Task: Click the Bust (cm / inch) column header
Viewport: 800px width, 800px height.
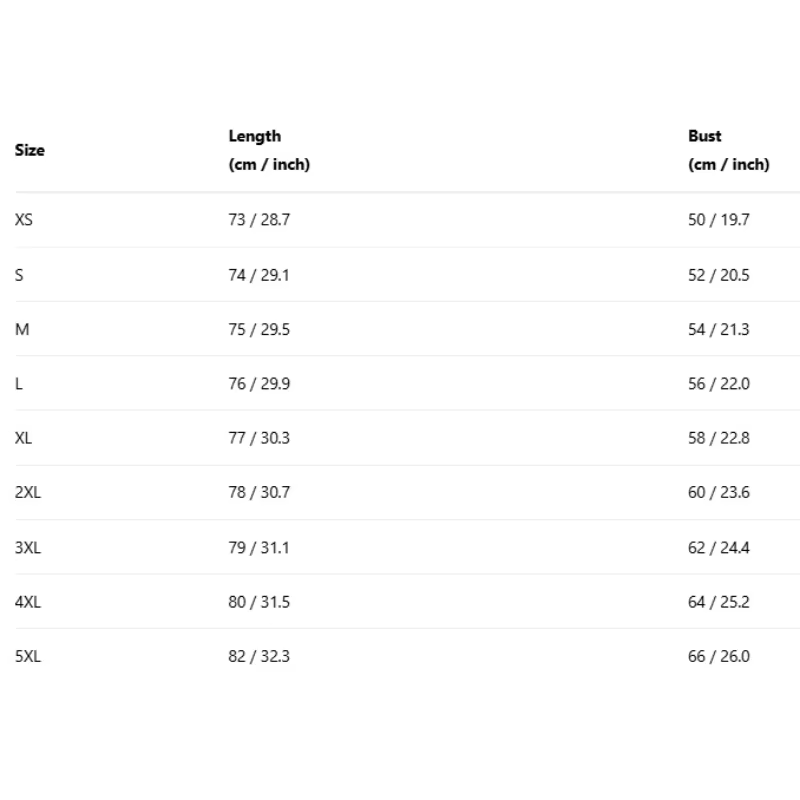Action: point(729,150)
